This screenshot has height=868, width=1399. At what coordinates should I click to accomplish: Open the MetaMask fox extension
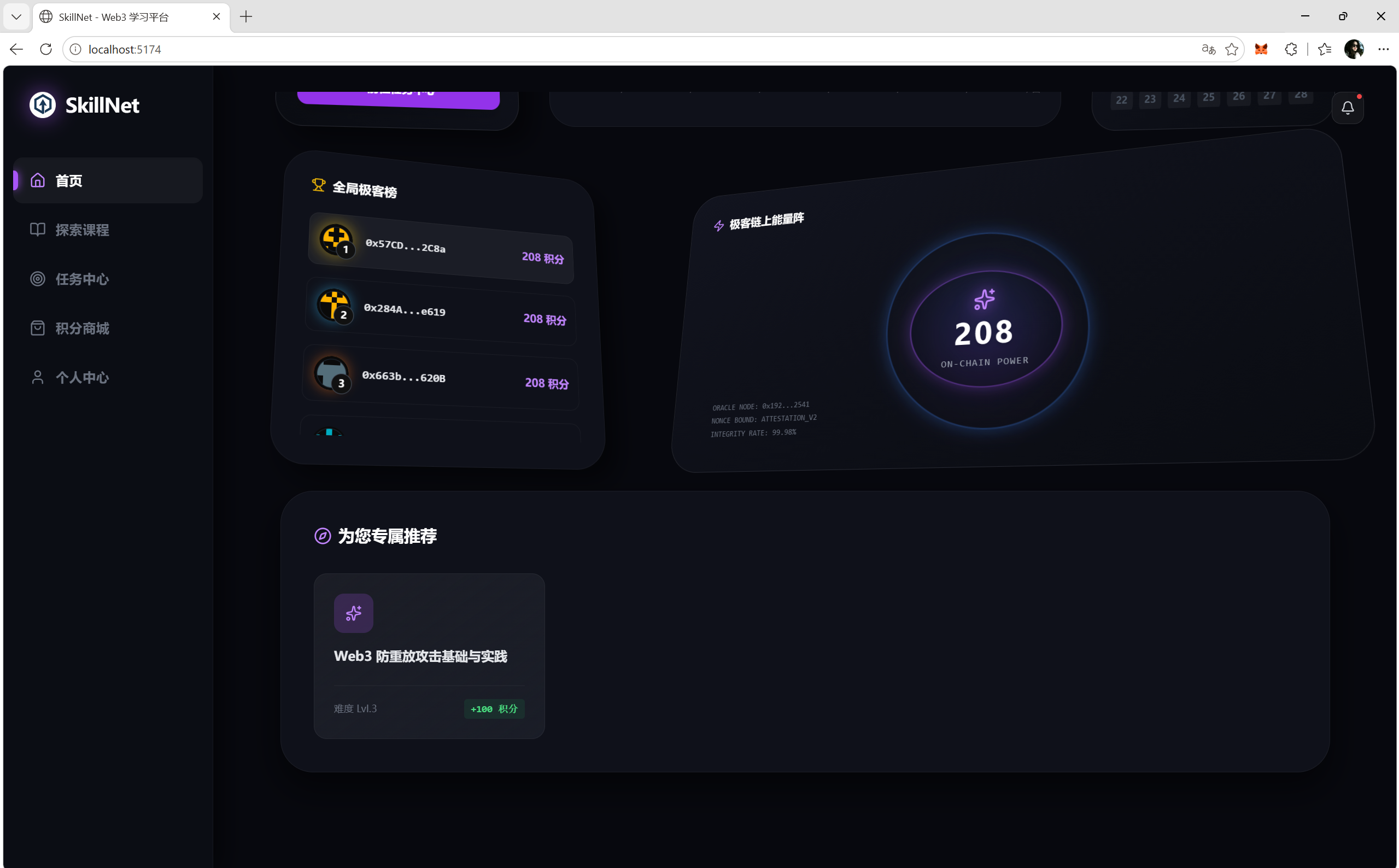tap(1261, 49)
